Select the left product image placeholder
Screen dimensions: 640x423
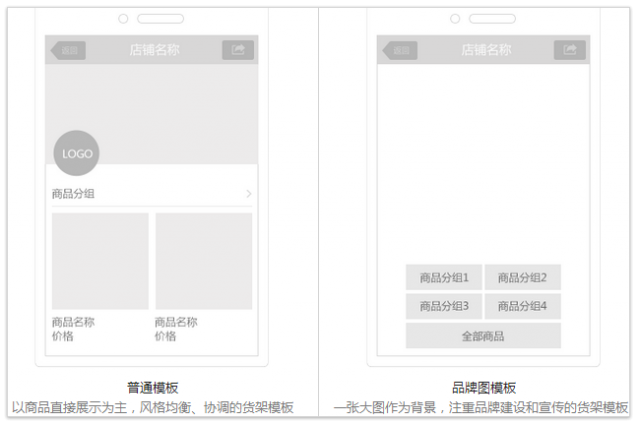[100, 261]
